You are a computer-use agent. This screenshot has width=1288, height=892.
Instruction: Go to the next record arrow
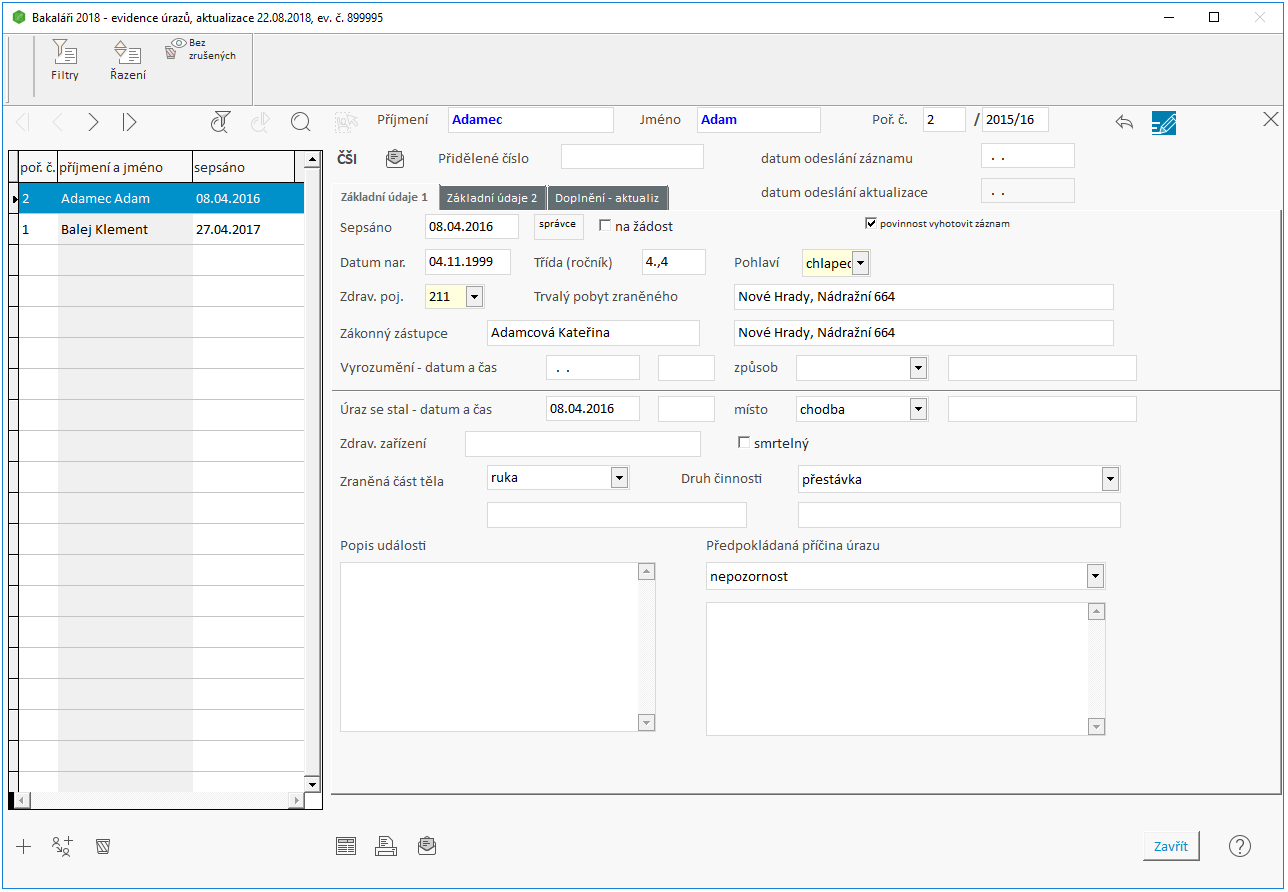[x=93, y=122]
